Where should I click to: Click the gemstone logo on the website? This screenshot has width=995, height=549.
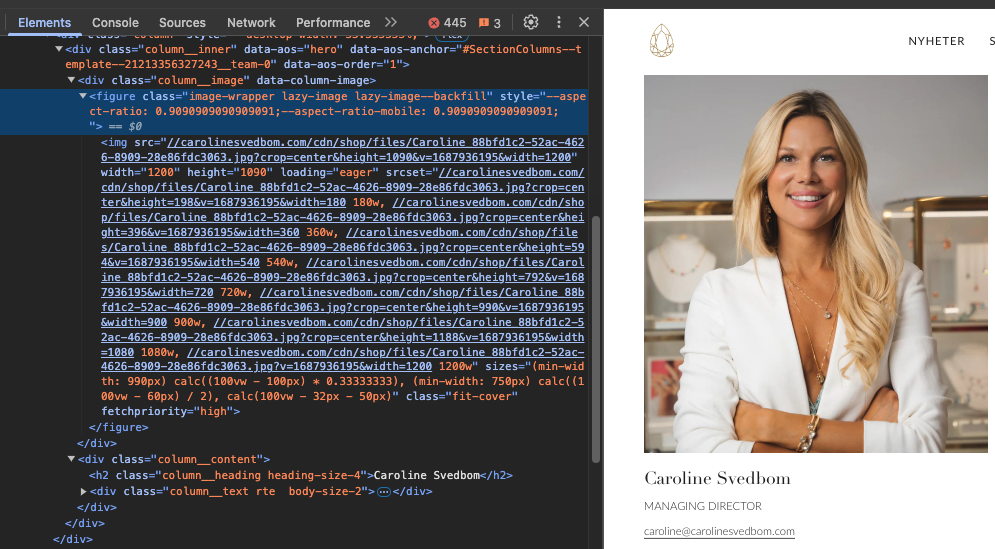pyautogui.click(x=661, y=41)
